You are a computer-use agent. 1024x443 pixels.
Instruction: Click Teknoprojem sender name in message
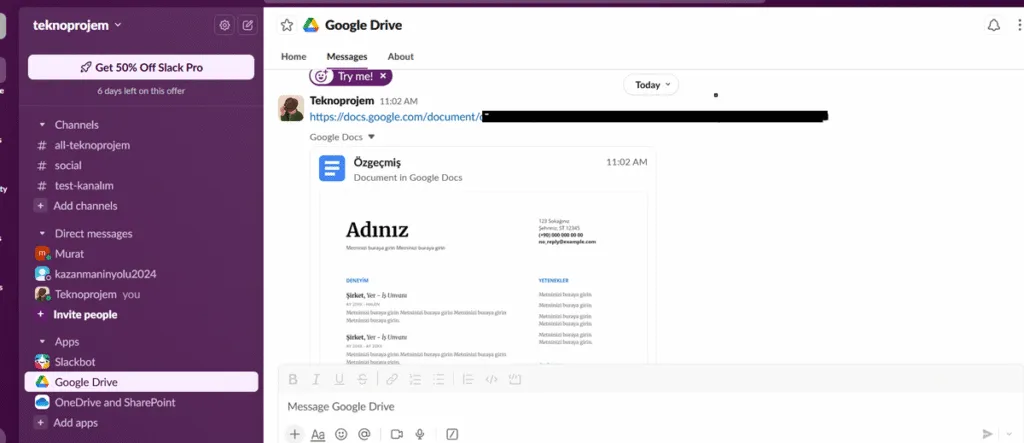(x=342, y=101)
